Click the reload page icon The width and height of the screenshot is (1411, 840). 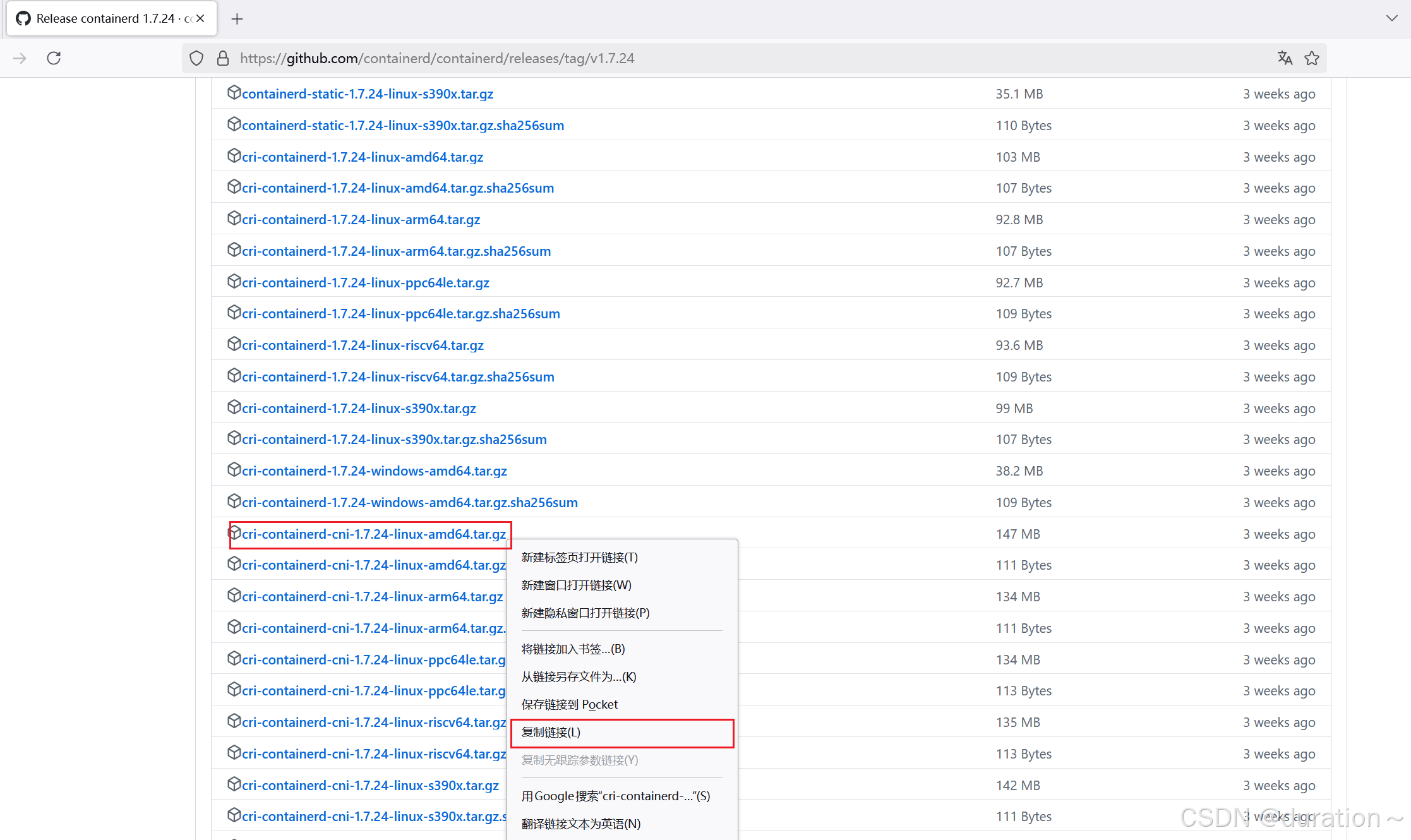(54, 58)
